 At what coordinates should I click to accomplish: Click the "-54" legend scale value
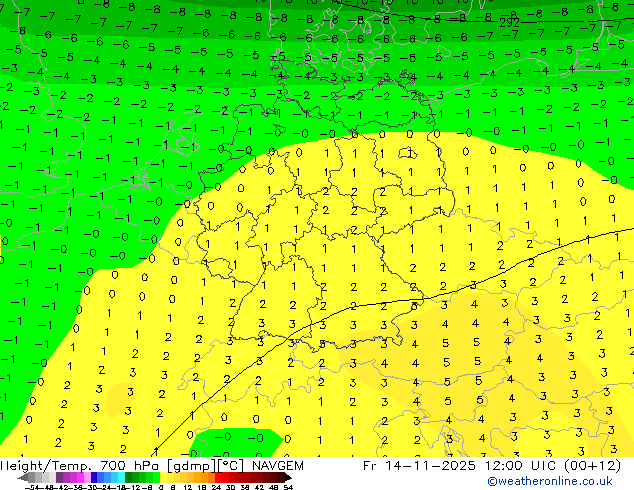pos(32,488)
